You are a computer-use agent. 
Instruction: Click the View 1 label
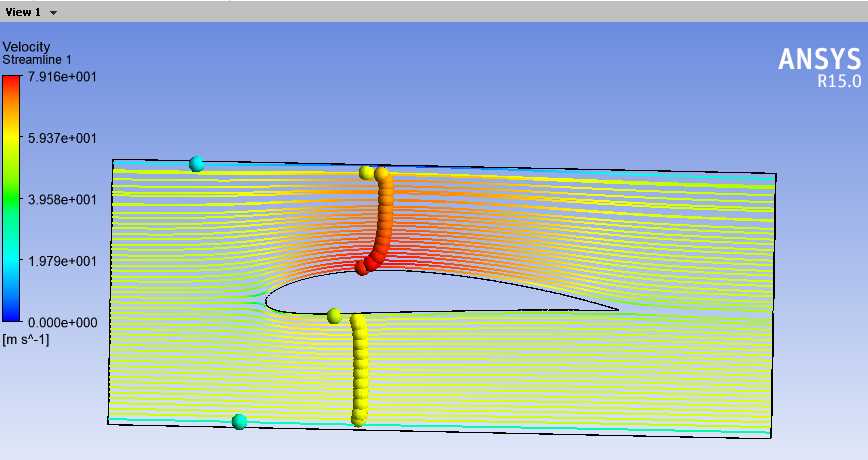23,12
